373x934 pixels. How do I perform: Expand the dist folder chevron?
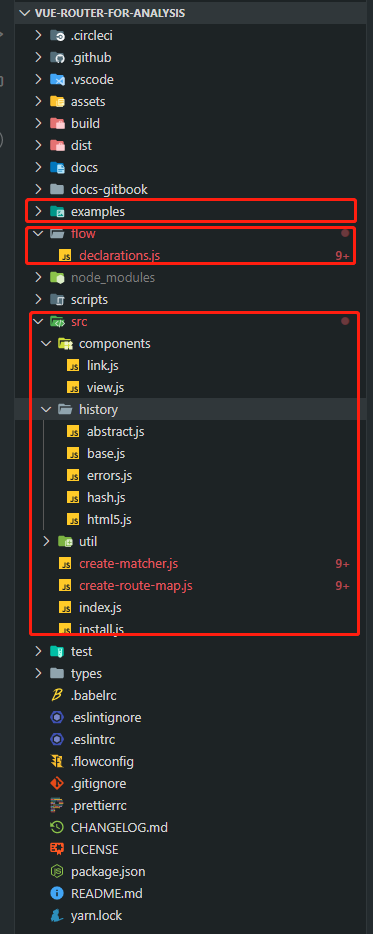tap(38, 145)
